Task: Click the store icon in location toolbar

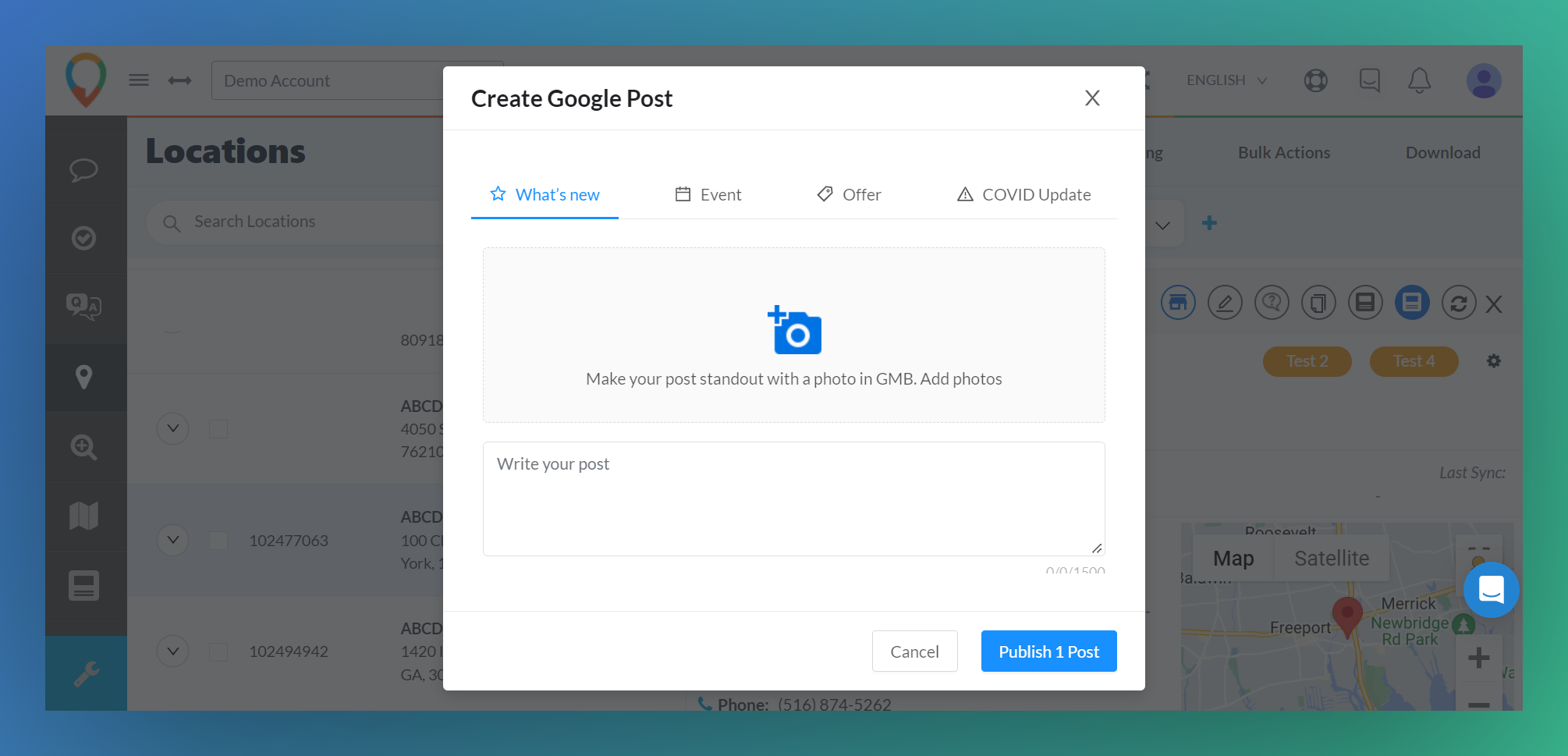Action: 1178,302
